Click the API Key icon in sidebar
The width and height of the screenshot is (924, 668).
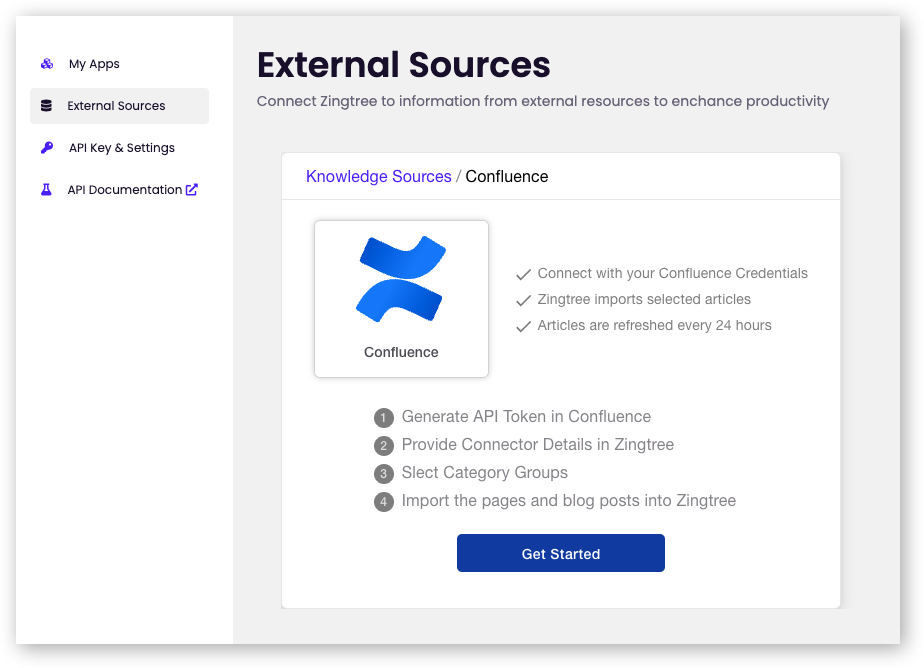47,147
